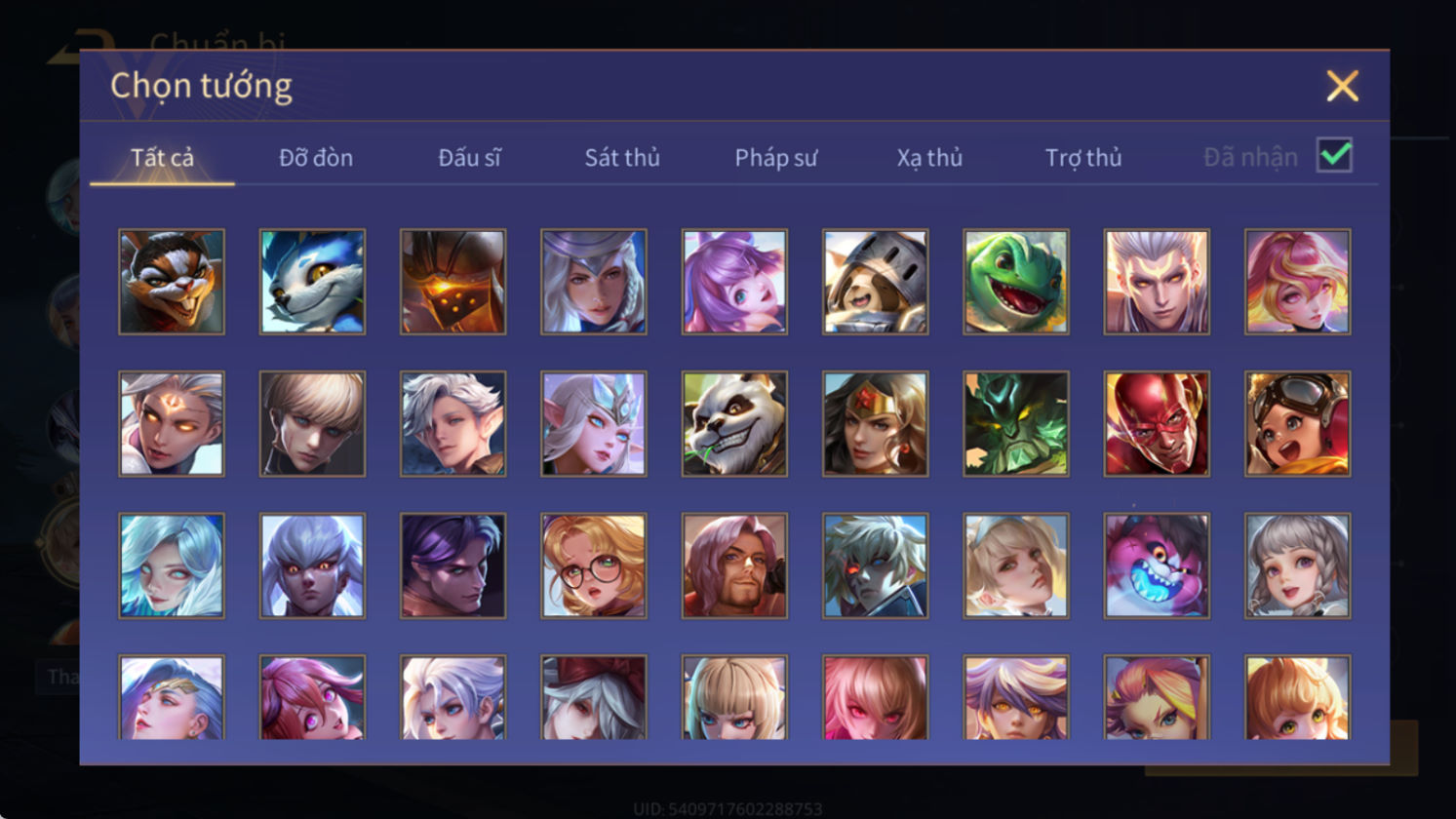Pick the knight-helmet bear hero portrait
The image size is (1456, 819).
click(875, 282)
